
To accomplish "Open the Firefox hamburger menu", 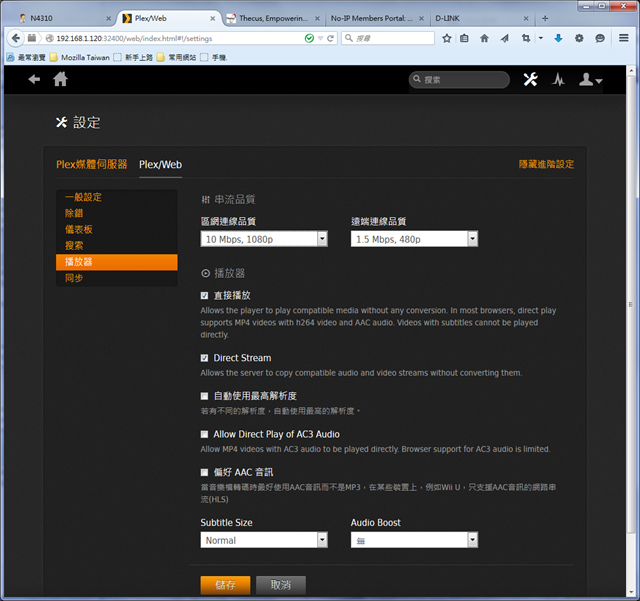I will (x=623, y=38).
